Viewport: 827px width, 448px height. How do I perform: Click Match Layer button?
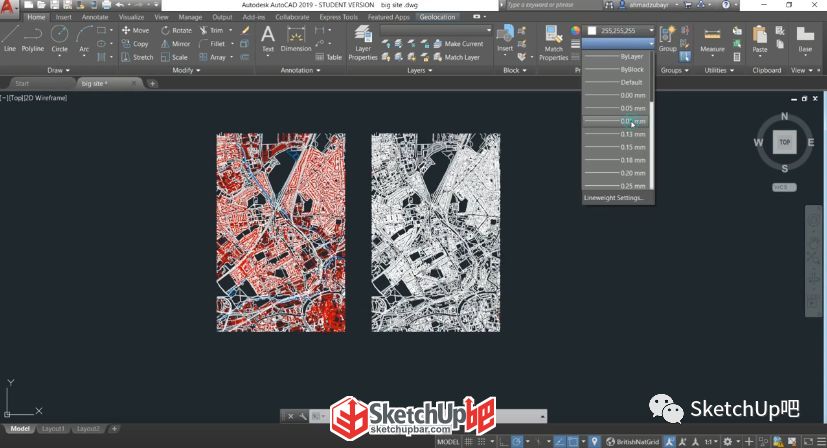pyautogui.click(x=457, y=57)
